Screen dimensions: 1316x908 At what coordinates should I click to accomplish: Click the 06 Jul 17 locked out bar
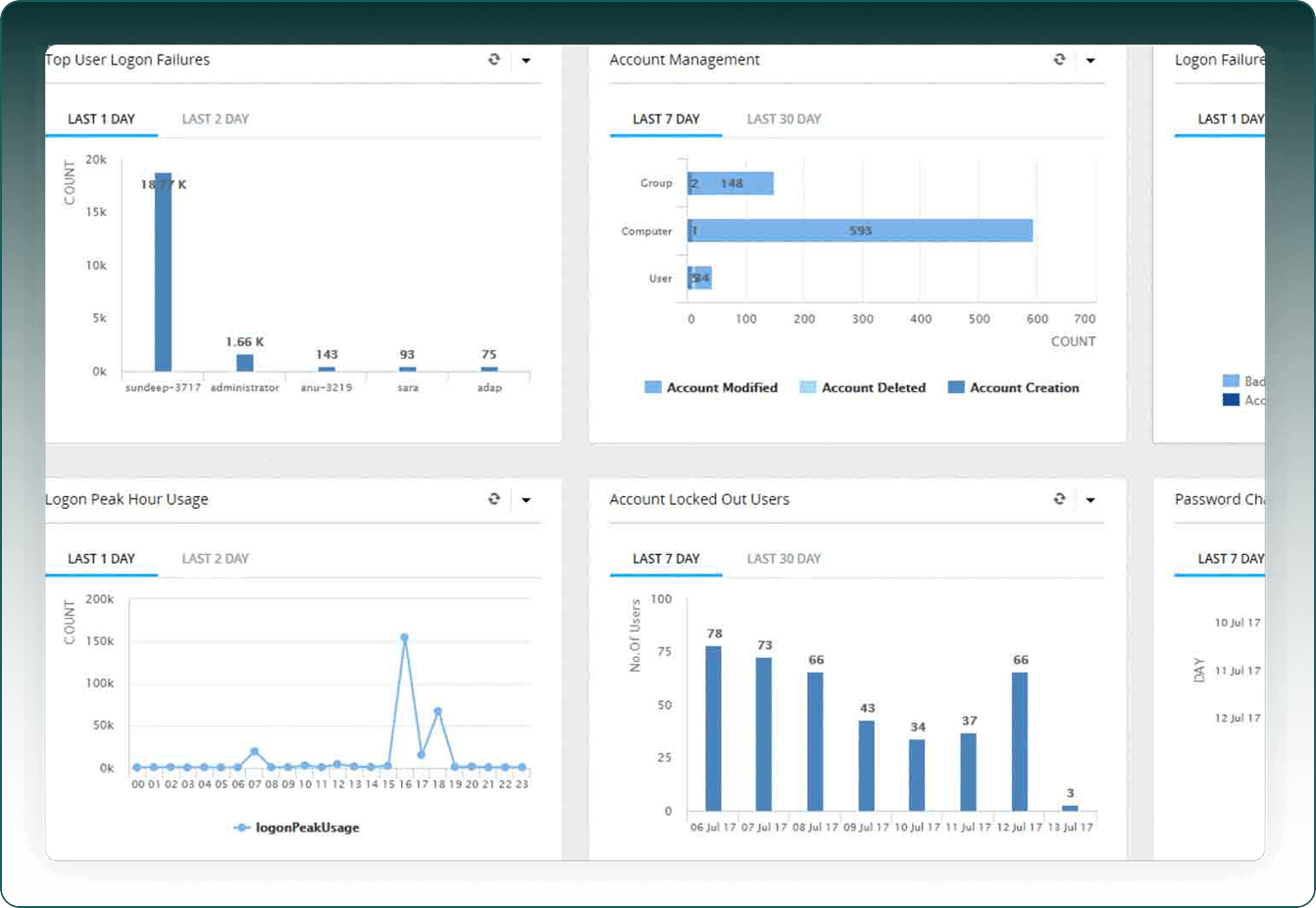coord(714,729)
